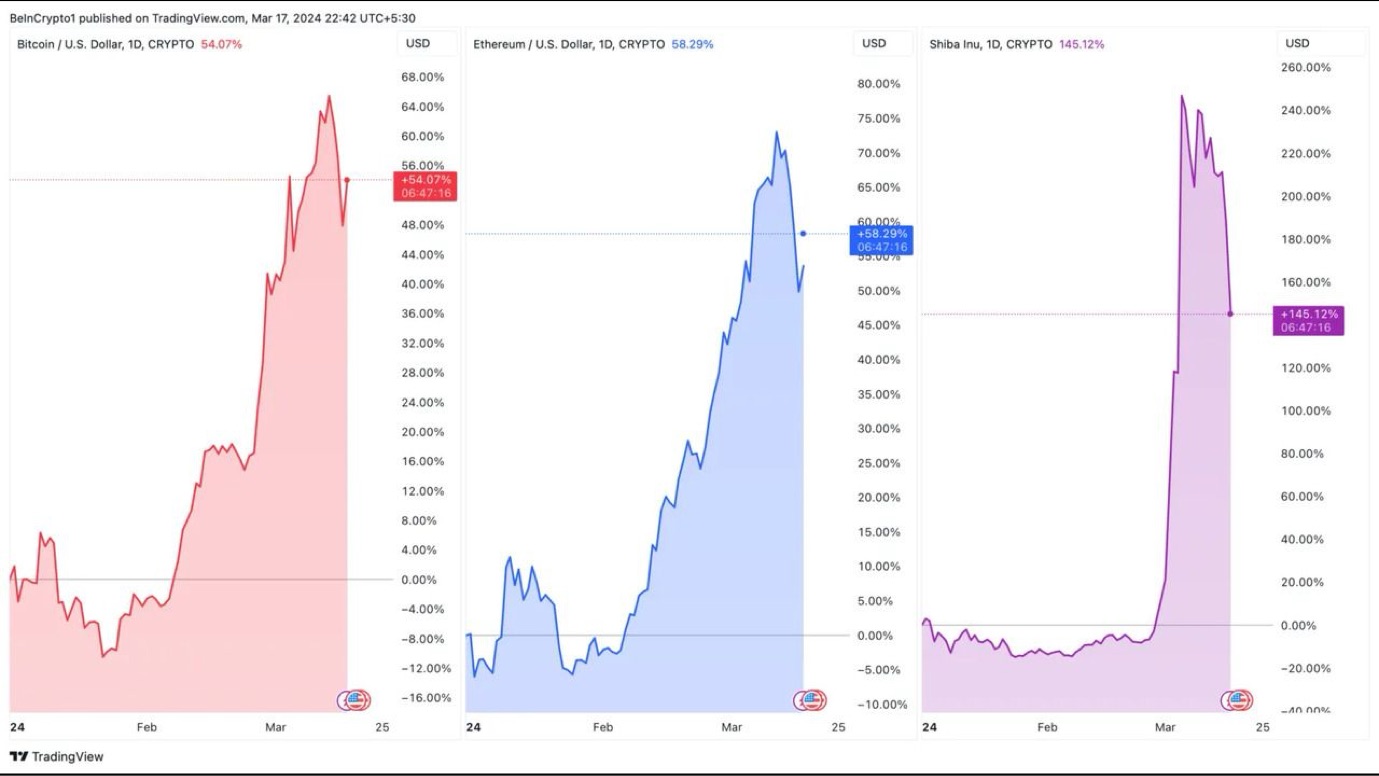Open the USD currency selector on Ethereum chart
The width and height of the screenshot is (1379, 776).
click(x=874, y=43)
